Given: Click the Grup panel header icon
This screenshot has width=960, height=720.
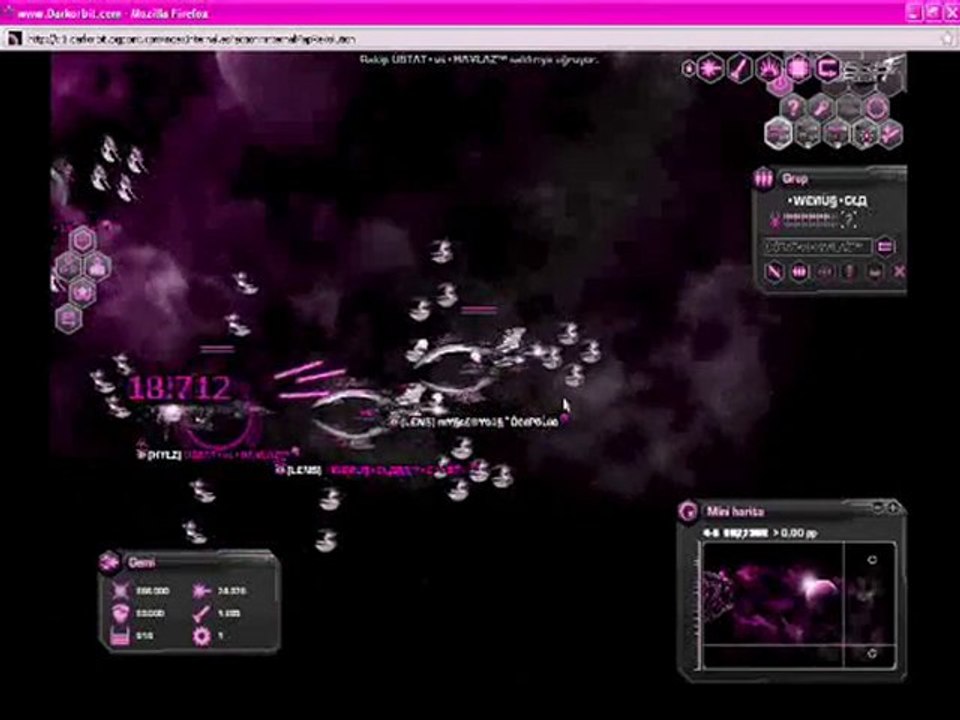Looking at the screenshot, I should point(763,179).
